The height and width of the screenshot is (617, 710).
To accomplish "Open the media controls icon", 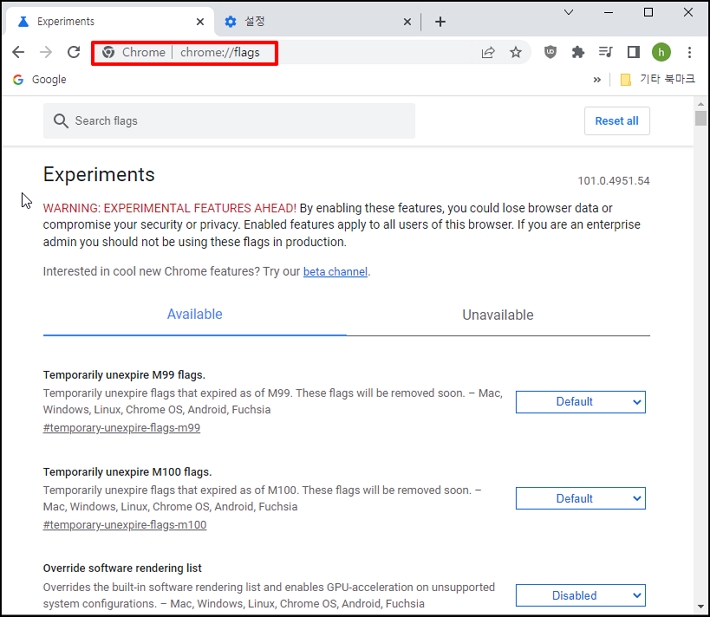I will click(x=605, y=52).
